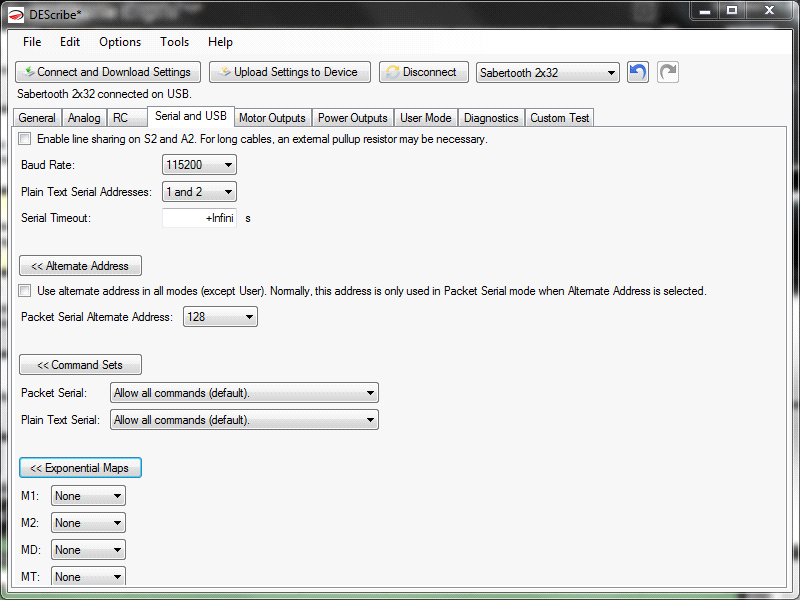
Task: Switch to the Custom Test tab
Action: (x=560, y=118)
